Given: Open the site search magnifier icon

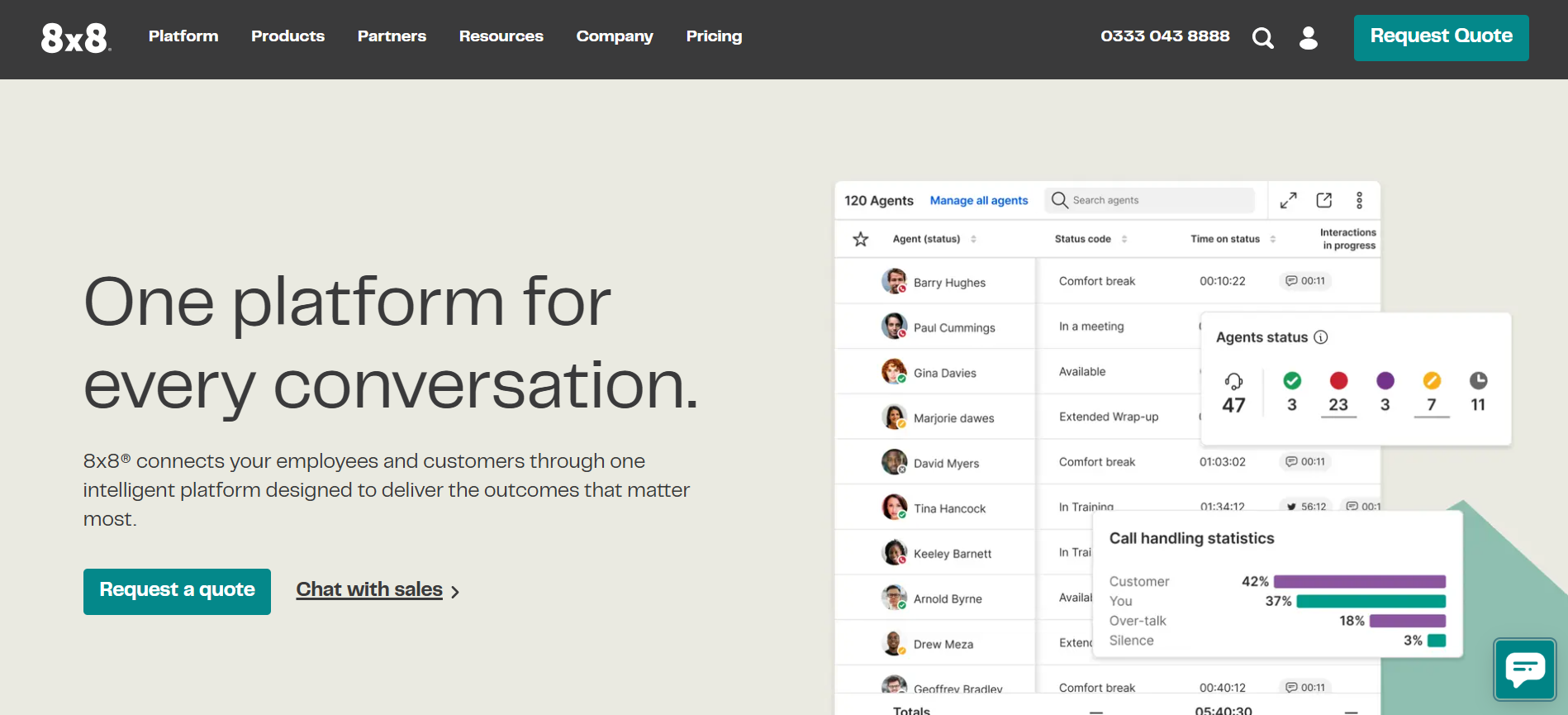Looking at the screenshot, I should (1262, 38).
